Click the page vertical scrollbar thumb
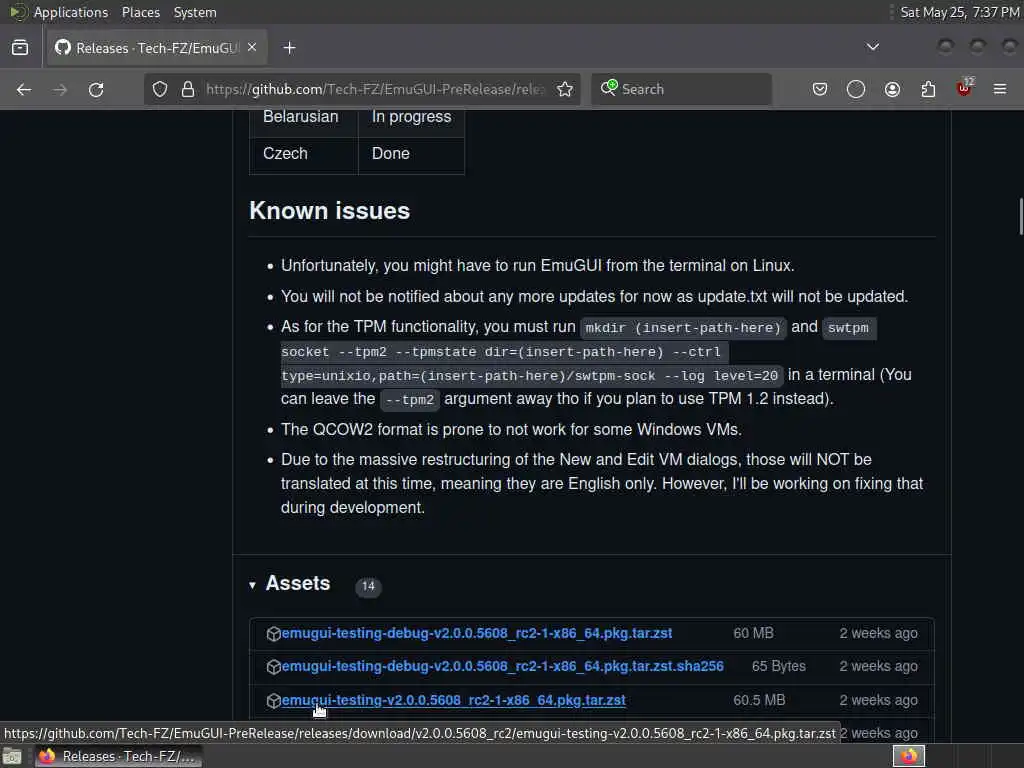Image resolution: width=1024 pixels, height=768 pixels. [x=1020, y=216]
